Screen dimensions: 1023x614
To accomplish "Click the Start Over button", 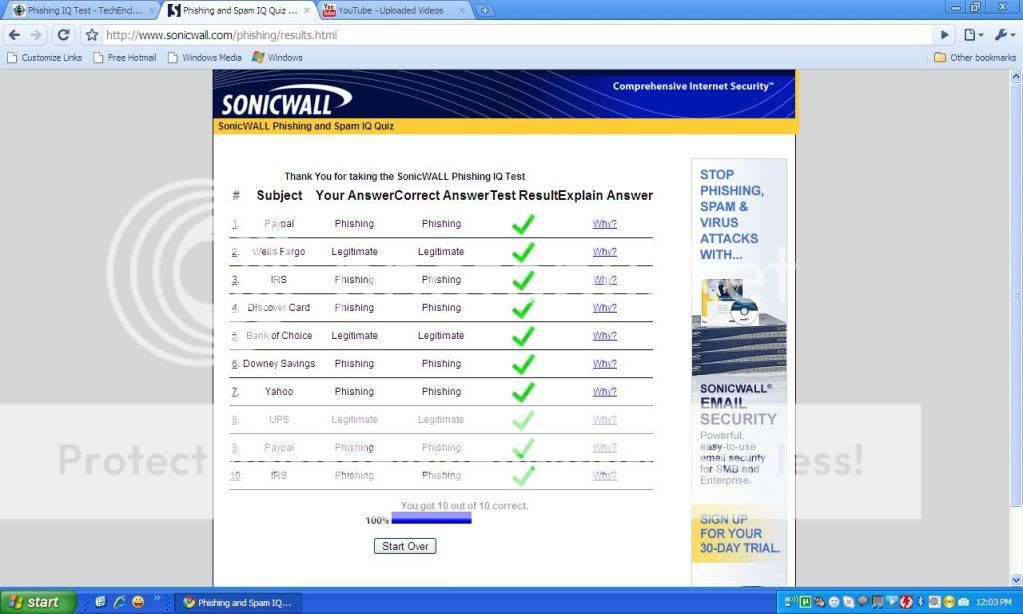I will [405, 546].
